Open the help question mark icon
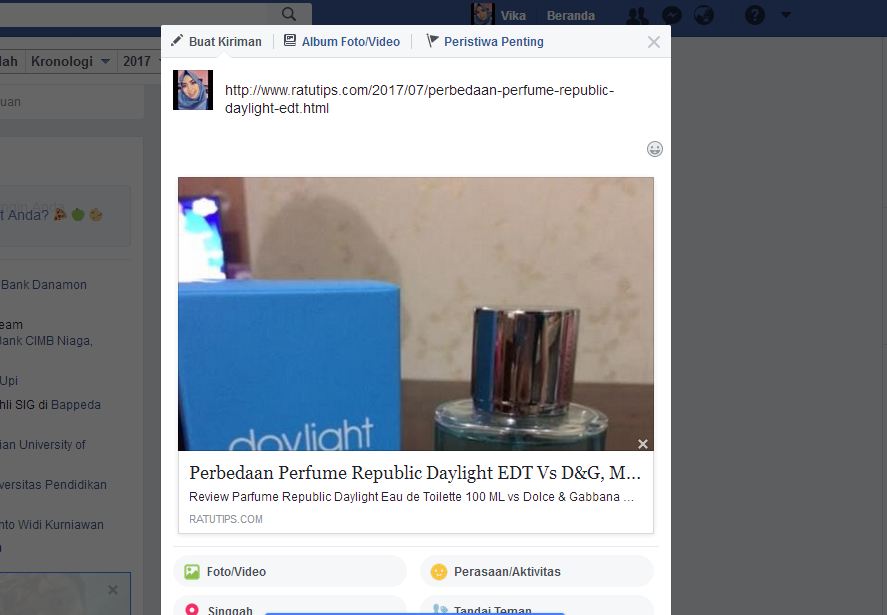 pyautogui.click(x=755, y=15)
